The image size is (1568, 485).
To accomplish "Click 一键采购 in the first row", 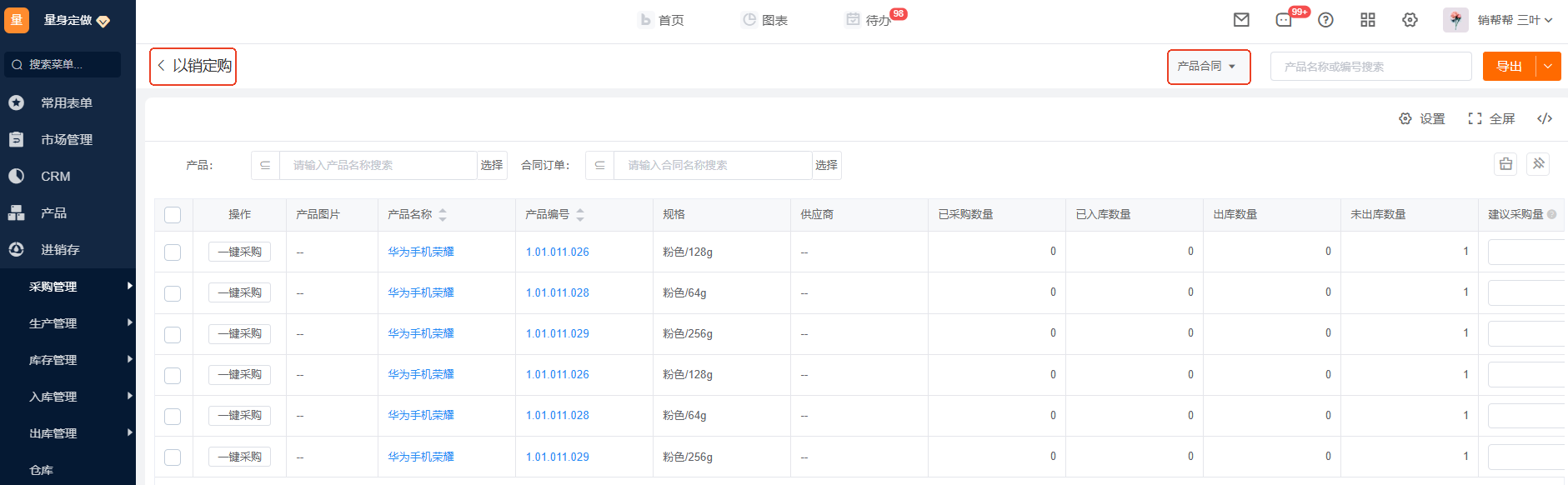I will click(239, 252).
